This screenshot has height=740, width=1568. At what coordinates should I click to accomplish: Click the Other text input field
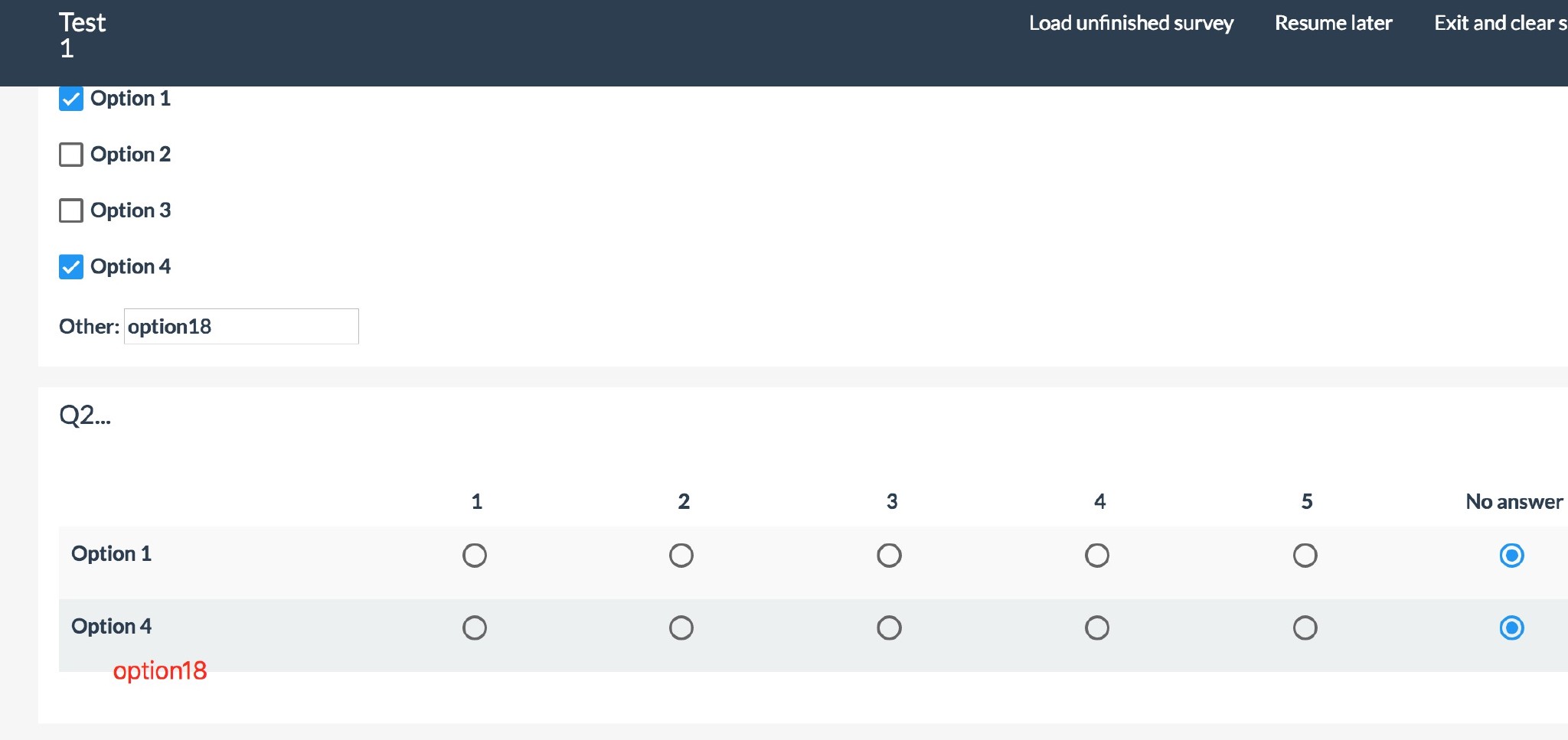pyautogui.click(x=241, y=327)
